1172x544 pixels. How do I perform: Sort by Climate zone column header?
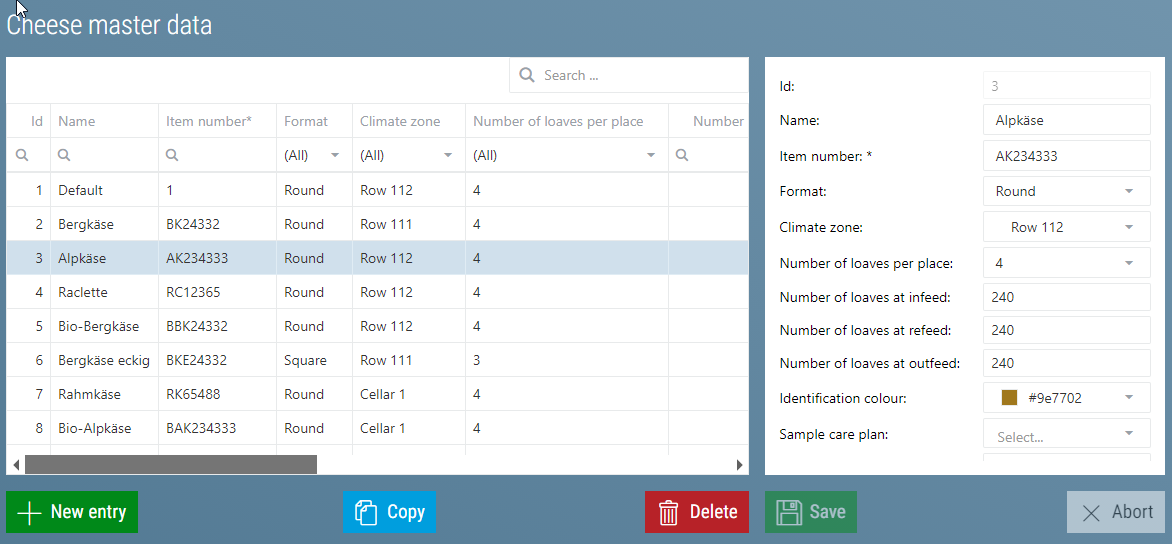(x=400, y=122)
